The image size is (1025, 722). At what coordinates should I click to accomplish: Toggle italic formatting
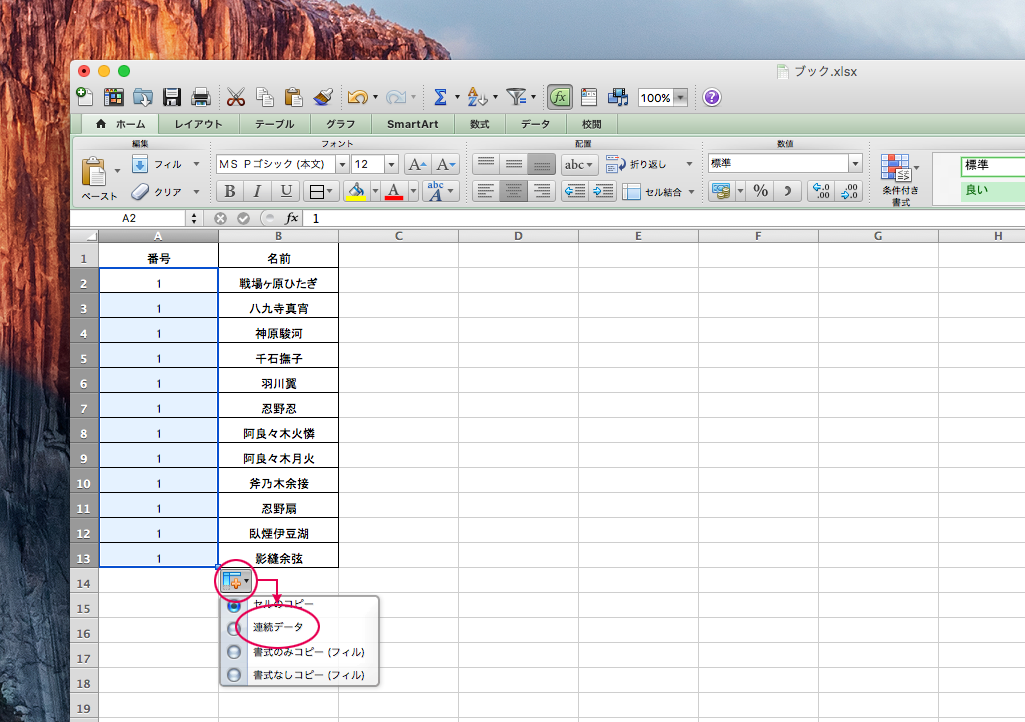coord(257,191)
